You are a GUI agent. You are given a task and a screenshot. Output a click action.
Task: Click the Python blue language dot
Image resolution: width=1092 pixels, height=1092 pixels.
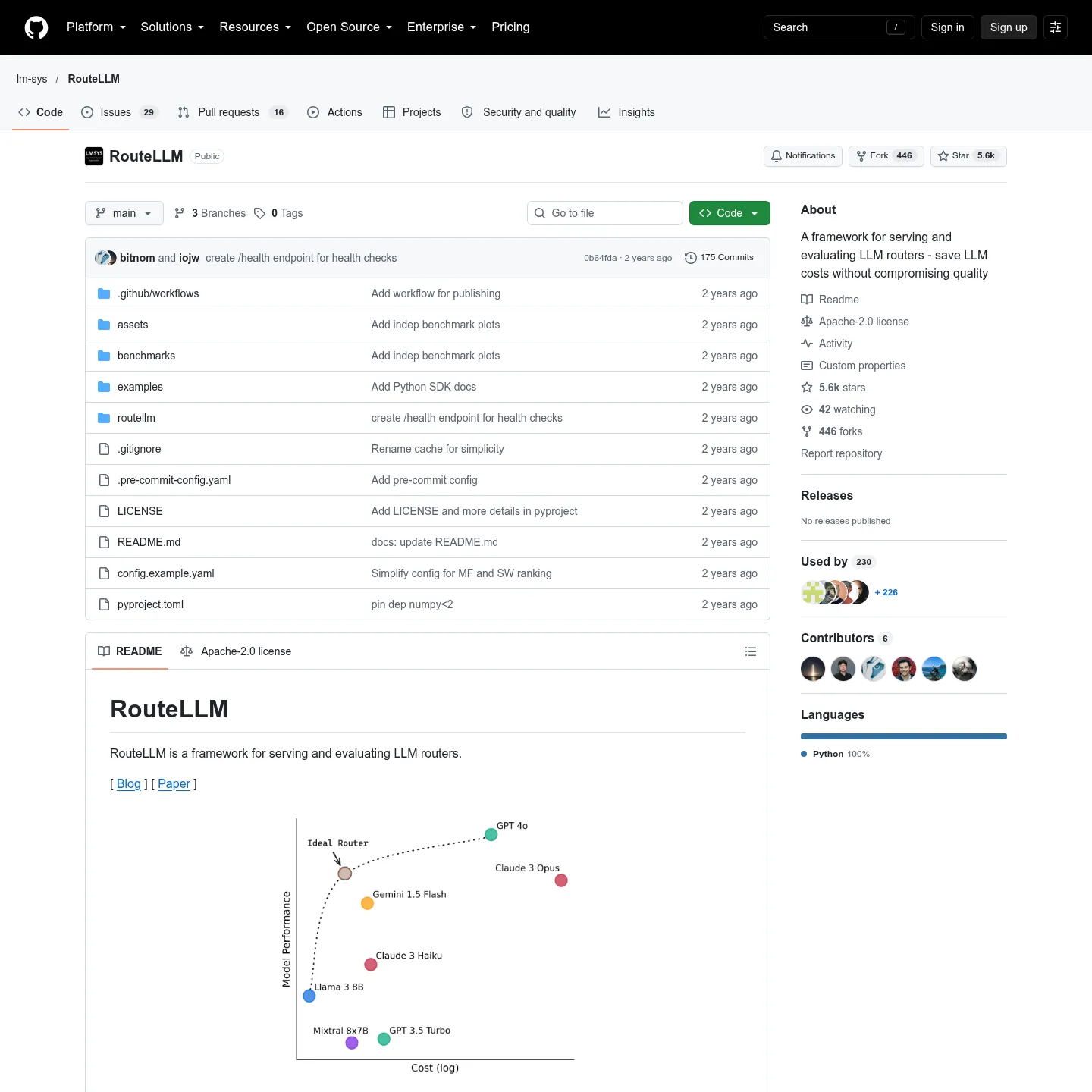point(804,754)
